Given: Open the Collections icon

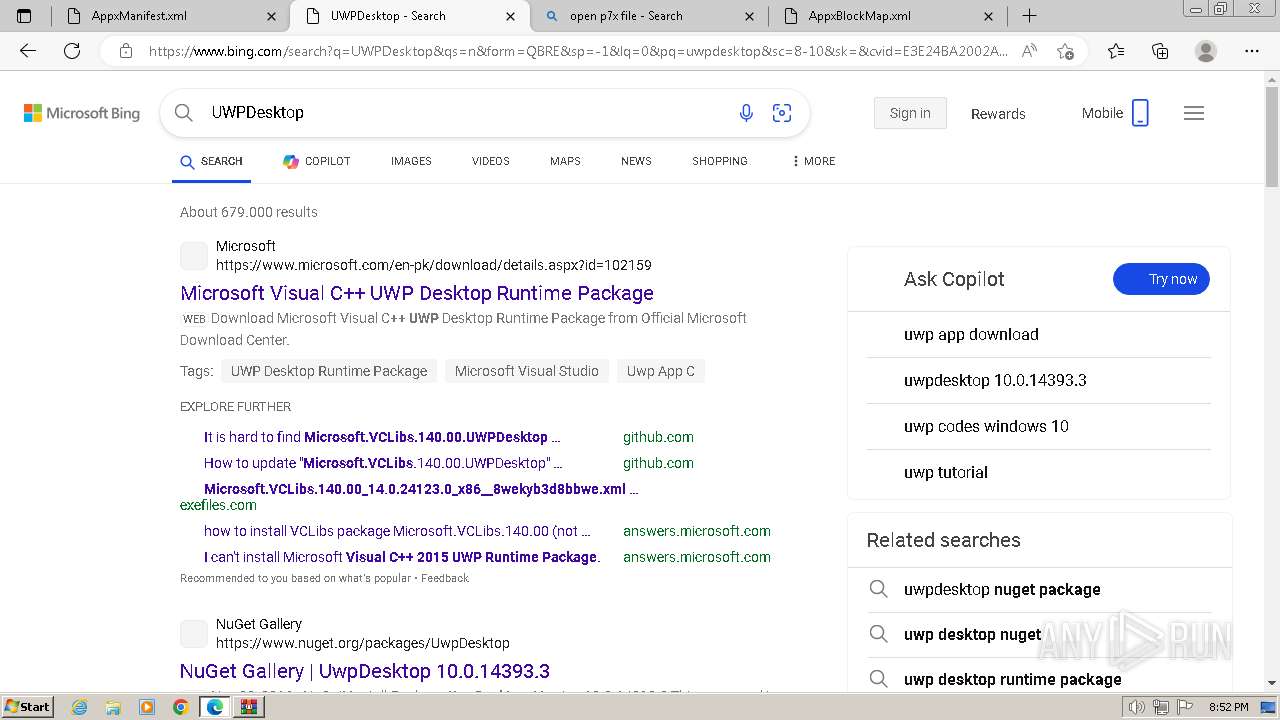Looking at the screenshot, I should point(1160,51).
